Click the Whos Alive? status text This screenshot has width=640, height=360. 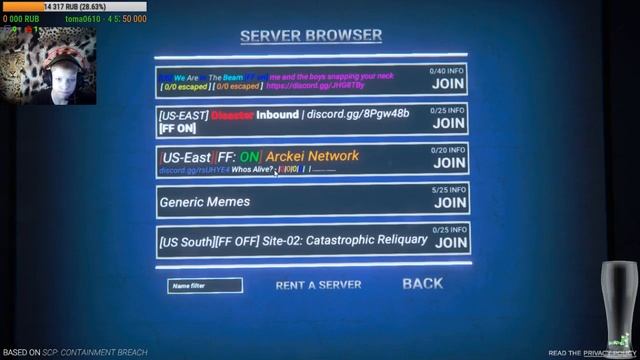(x=252, y=169)
